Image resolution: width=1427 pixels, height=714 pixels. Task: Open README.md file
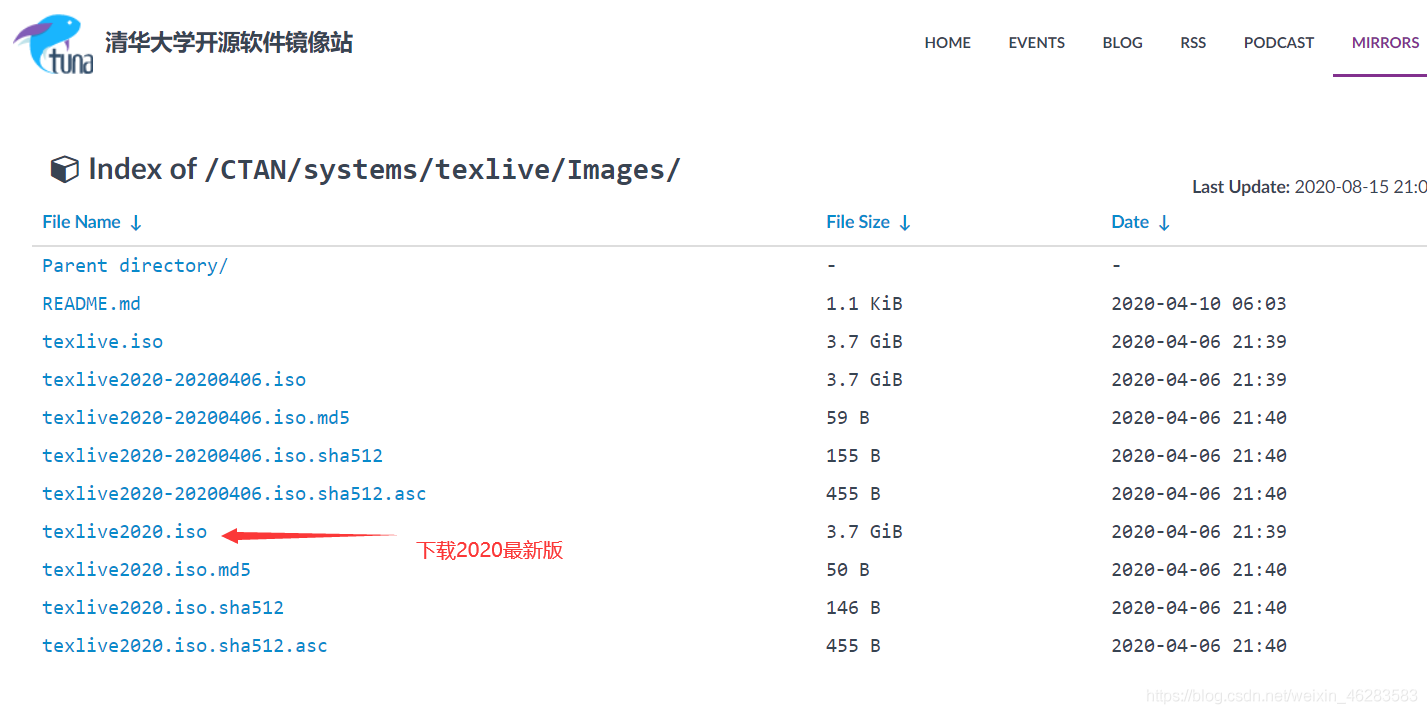[x=91, y=303]
